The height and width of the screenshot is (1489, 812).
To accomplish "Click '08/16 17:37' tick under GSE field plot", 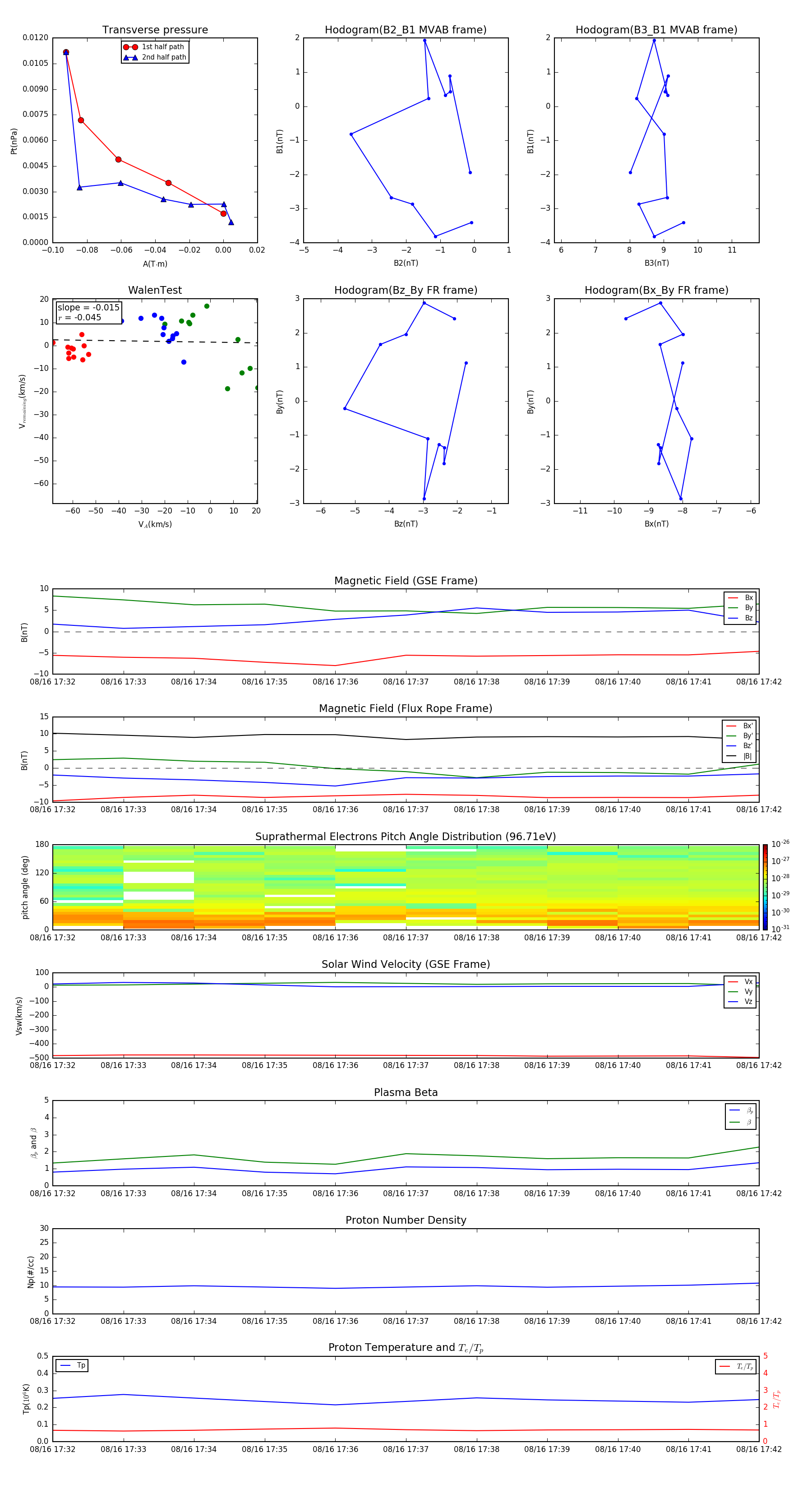I will (x=406, y=682).
